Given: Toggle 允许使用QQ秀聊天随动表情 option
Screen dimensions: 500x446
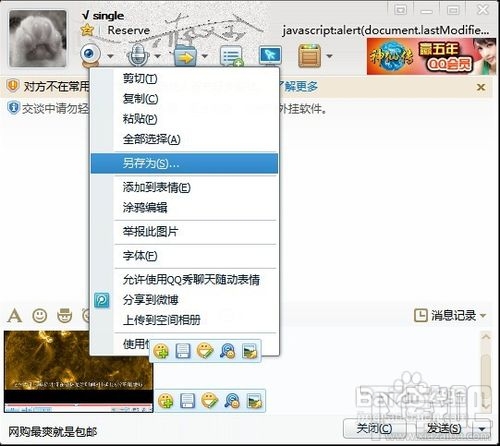Looking at the screenshot, I should point(184,280).
